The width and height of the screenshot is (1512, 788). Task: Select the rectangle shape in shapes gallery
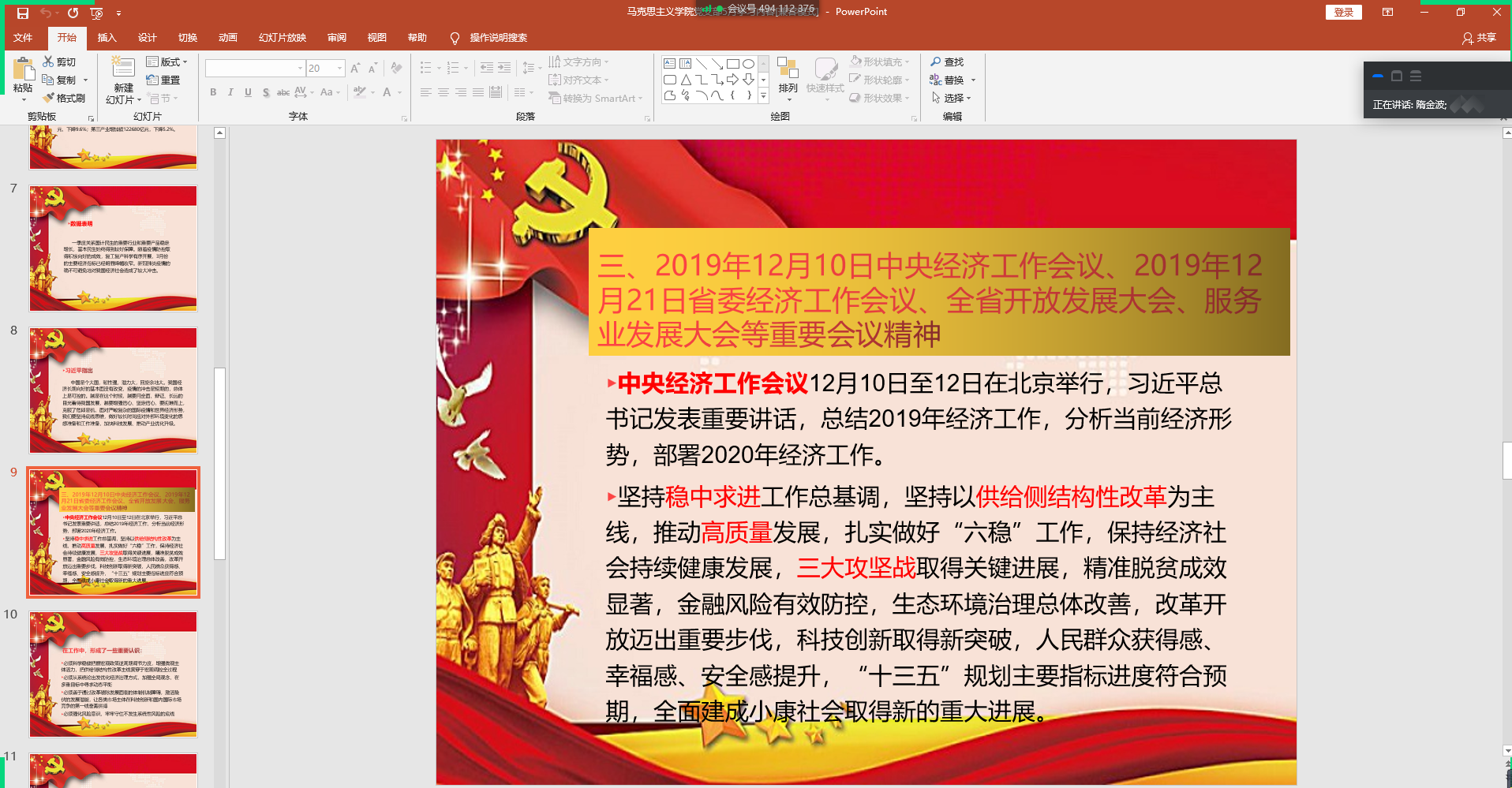pyautogui.click(x=732, y=64)
